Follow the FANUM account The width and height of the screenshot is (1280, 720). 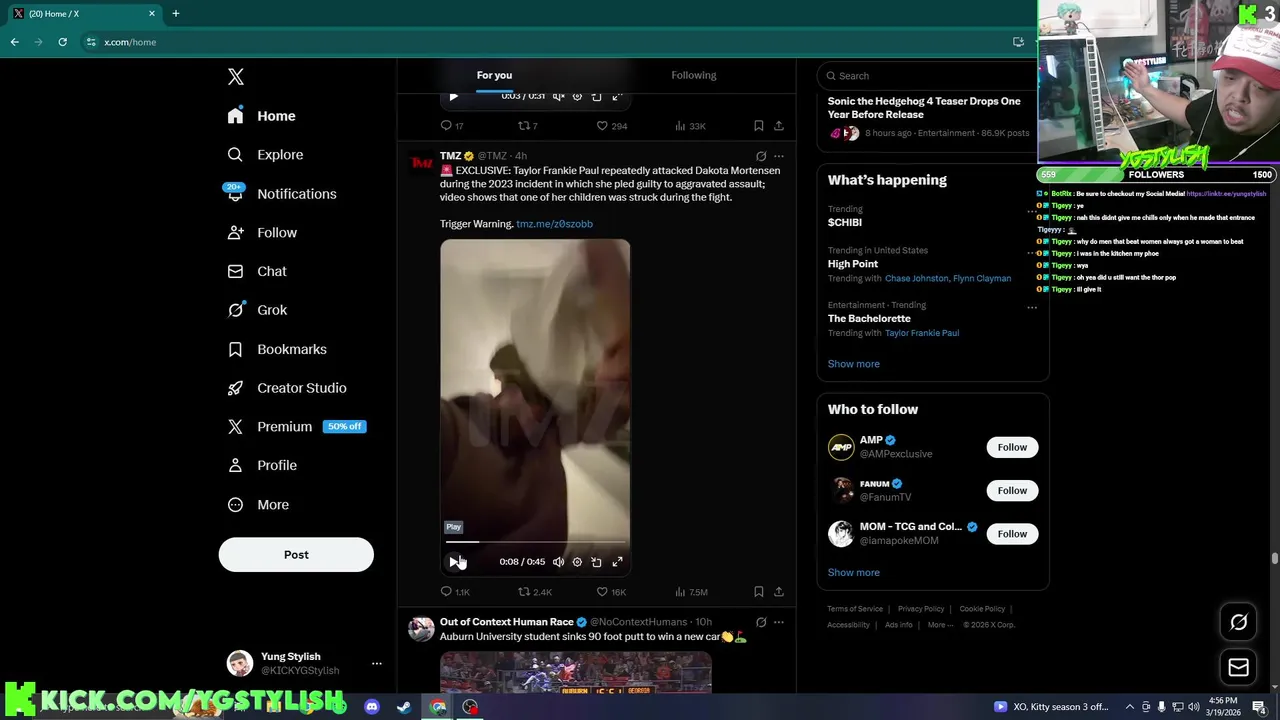[1012, 490]
